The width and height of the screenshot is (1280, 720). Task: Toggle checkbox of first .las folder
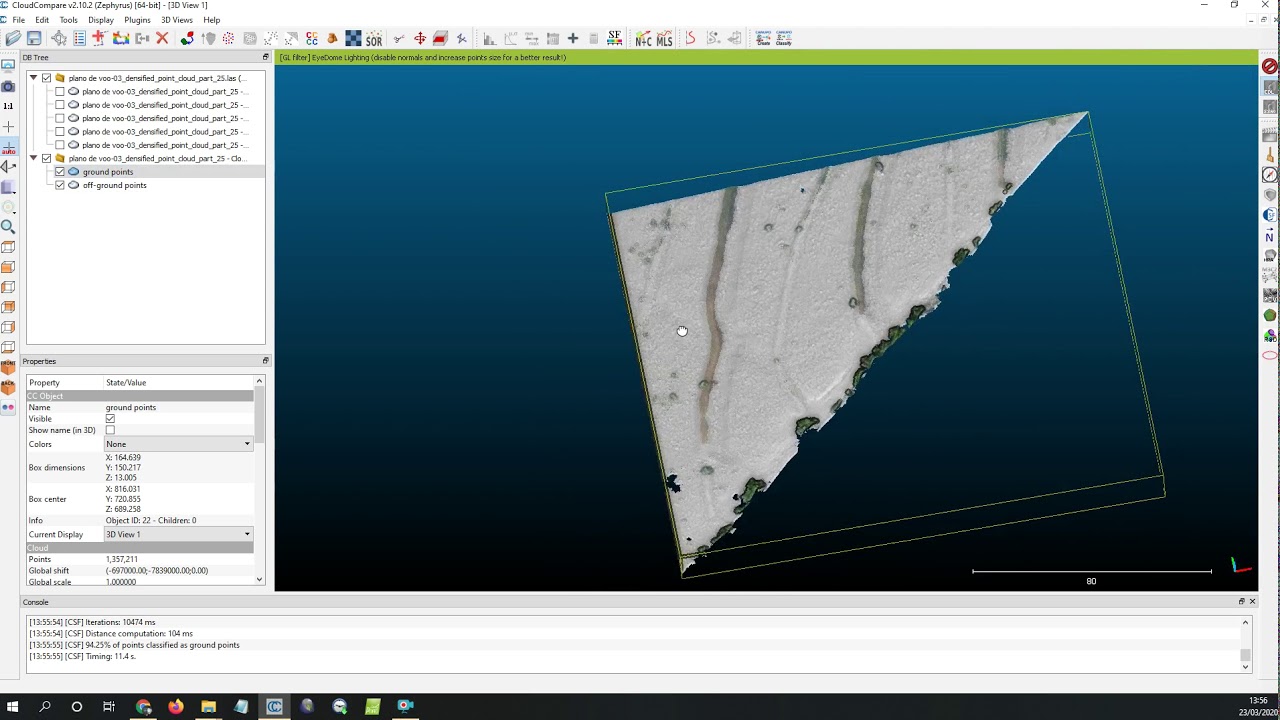pyautogui.click(x=46, y=78)
